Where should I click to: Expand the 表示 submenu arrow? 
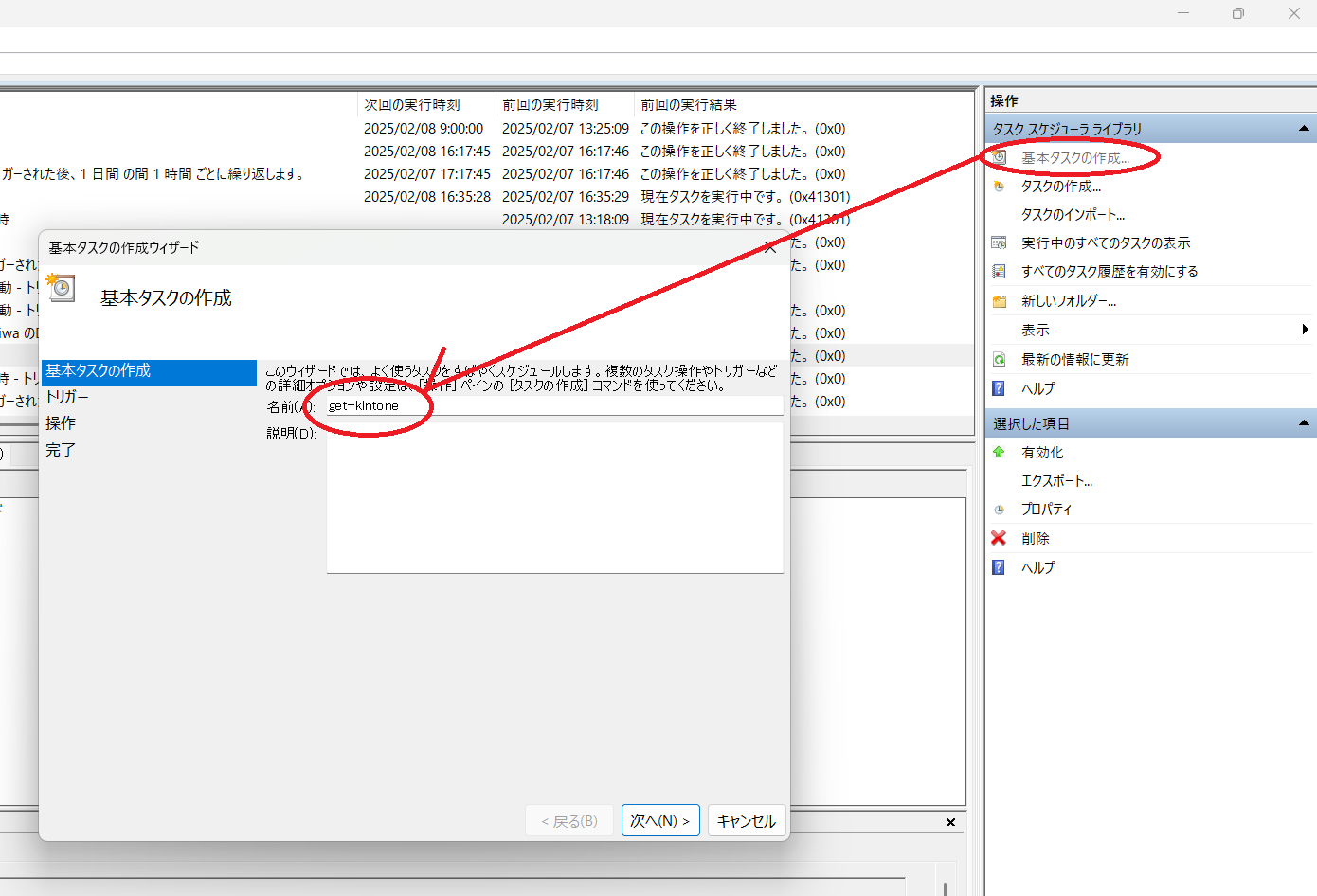coord(1306,330)
